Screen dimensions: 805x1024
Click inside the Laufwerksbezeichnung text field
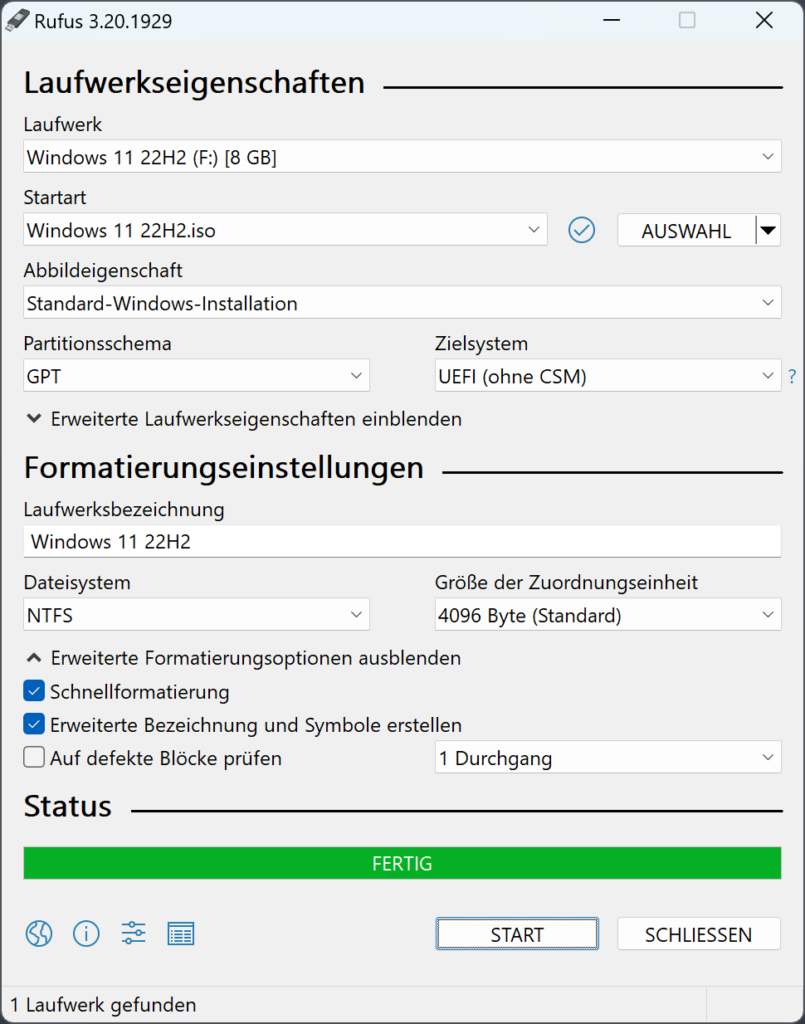(402, 542)
